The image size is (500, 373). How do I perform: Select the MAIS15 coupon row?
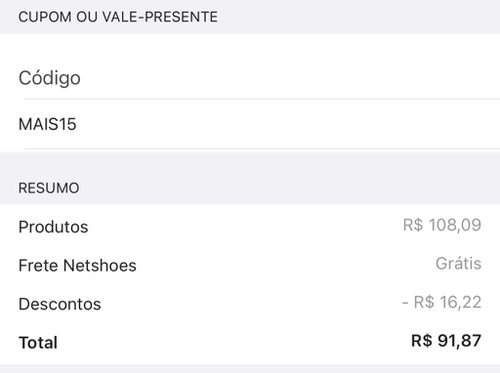[x=250, y=124]
